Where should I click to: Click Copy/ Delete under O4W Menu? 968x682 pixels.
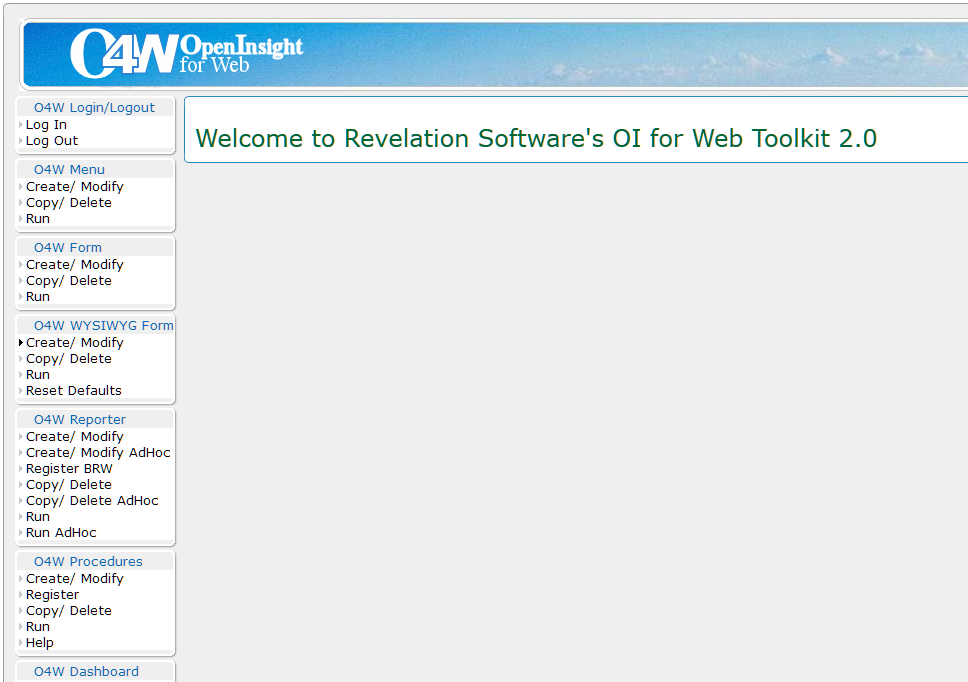tap(69, 202)
